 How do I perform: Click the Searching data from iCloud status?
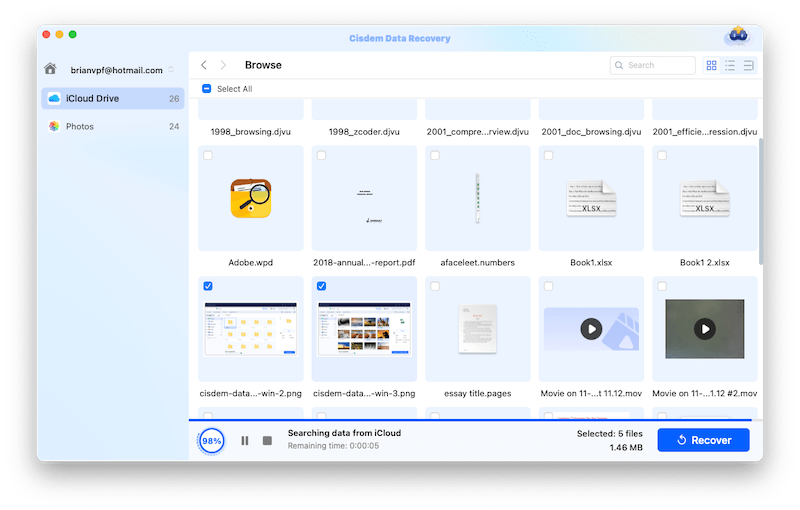point(344,433)
